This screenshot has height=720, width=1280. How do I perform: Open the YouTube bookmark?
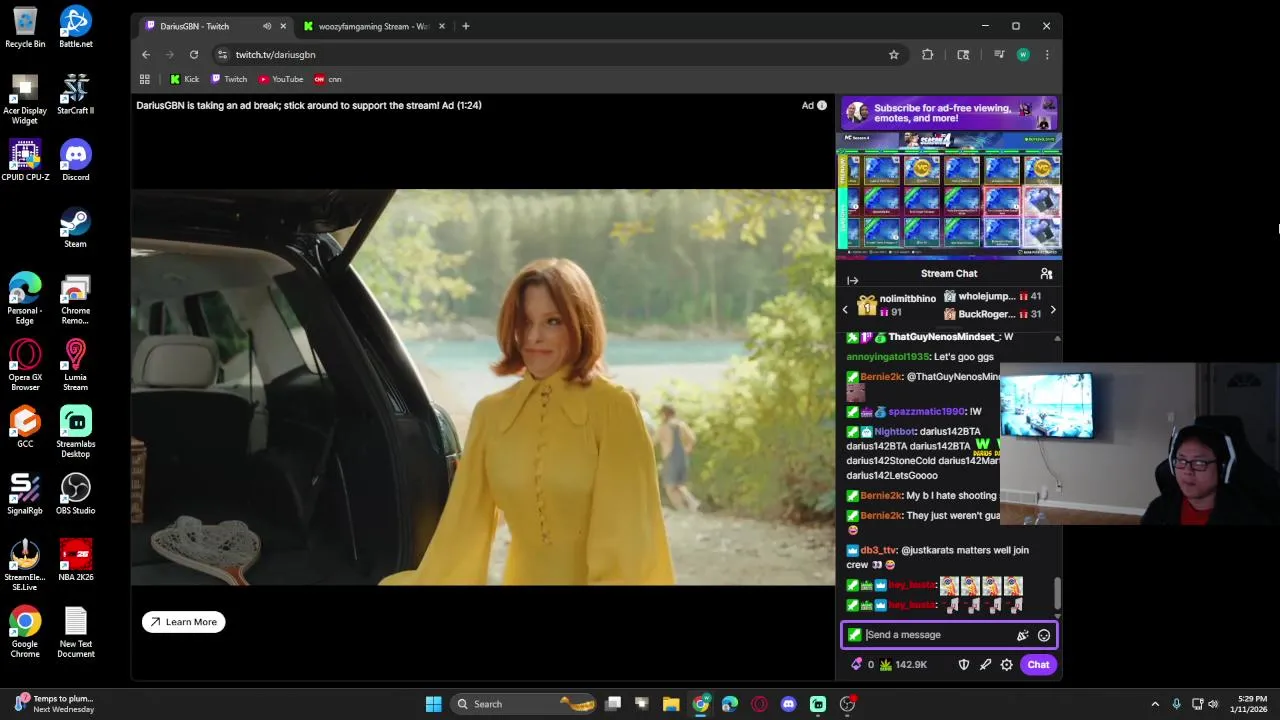point(280,79)
